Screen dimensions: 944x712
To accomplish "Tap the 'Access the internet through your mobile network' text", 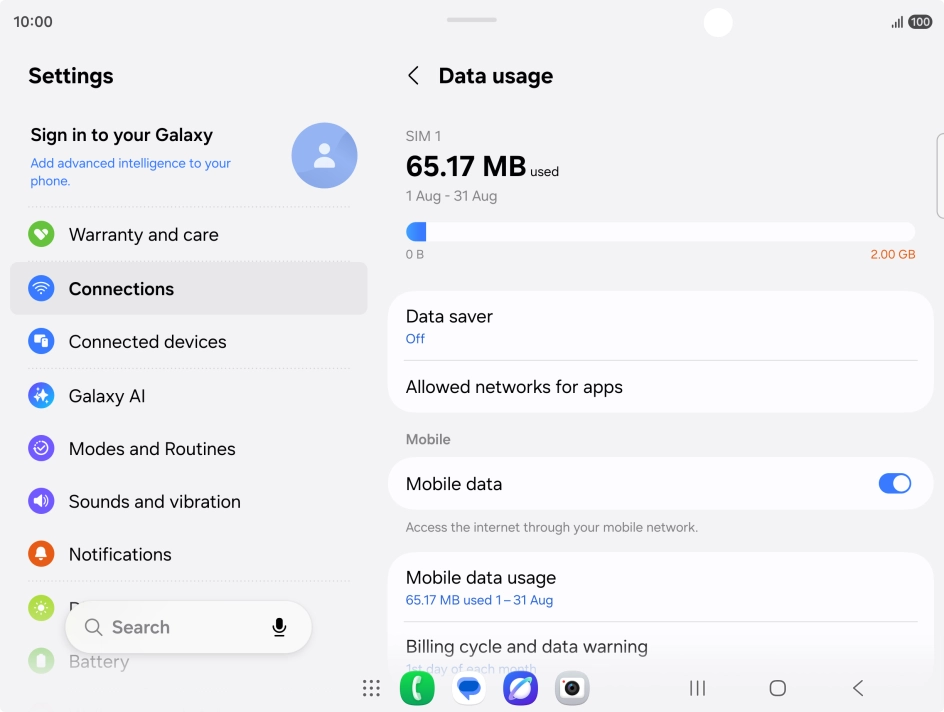I will click(x=551, y=527).
